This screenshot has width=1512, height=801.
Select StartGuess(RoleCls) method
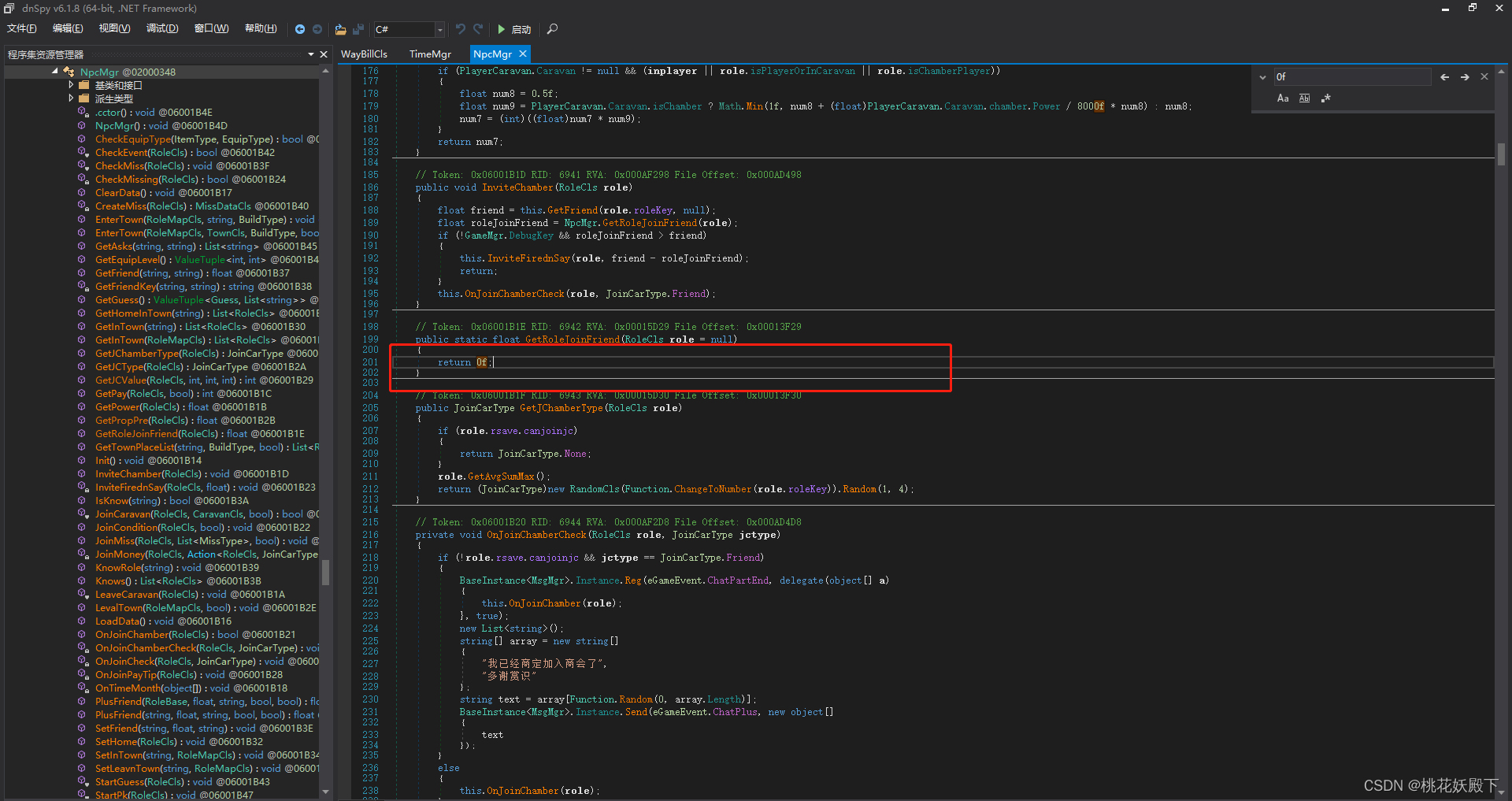[x=183, y=782]
